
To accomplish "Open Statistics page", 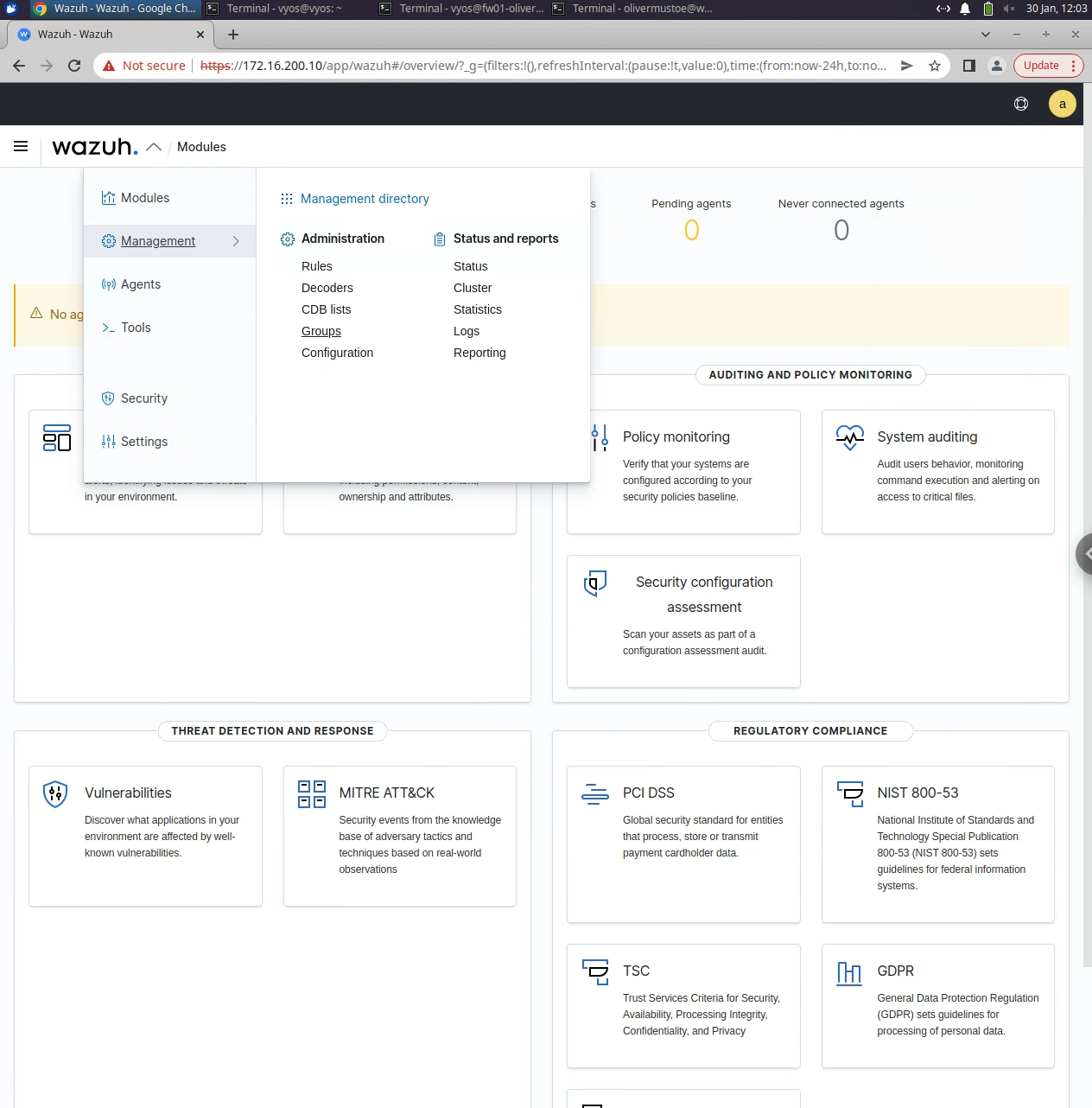I will pyautogui.click(x=478, y=309).
